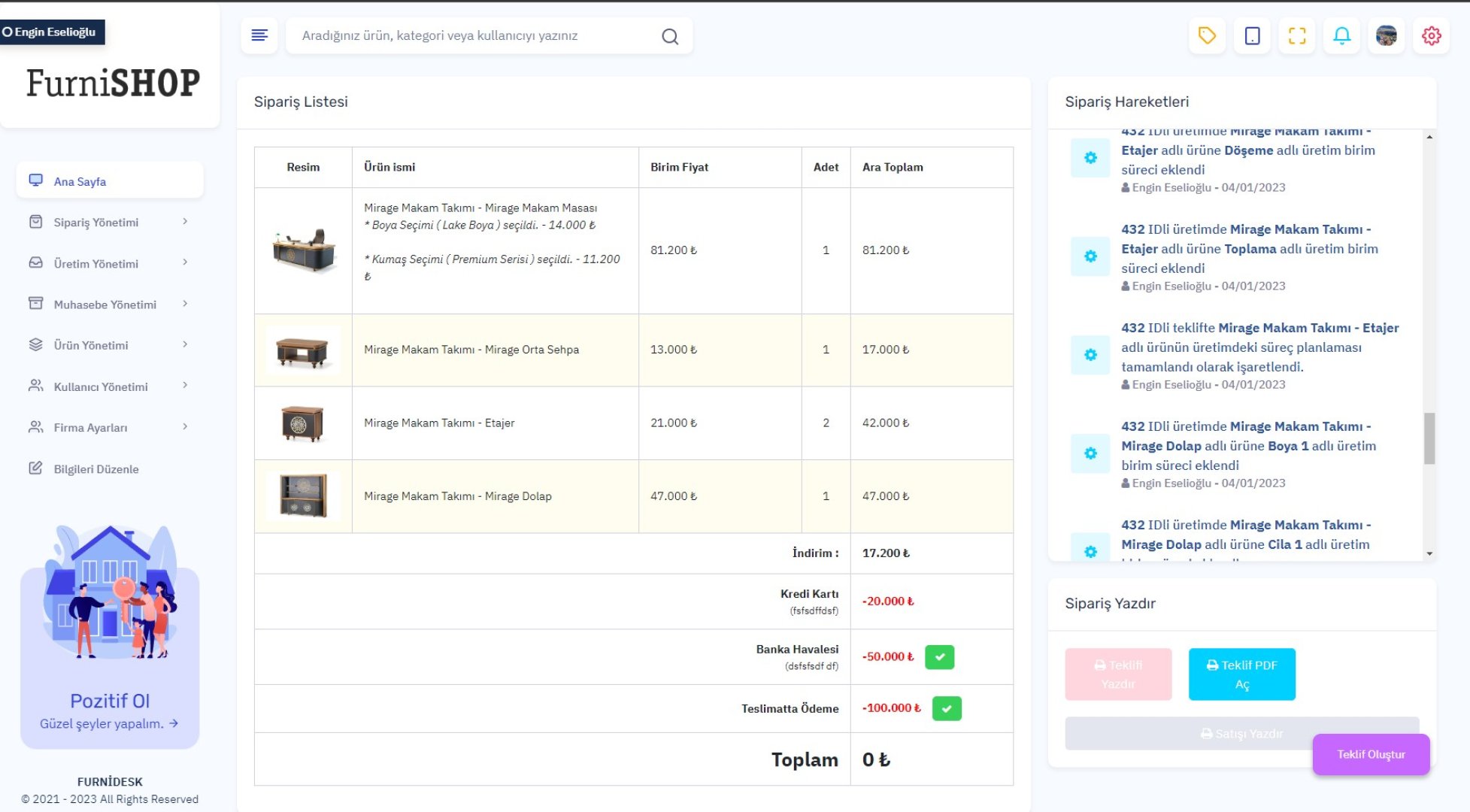Open Mirage Orta Sehpa thumbnail image
This screenshot has height=812, width=1470.
pos(303,350)
